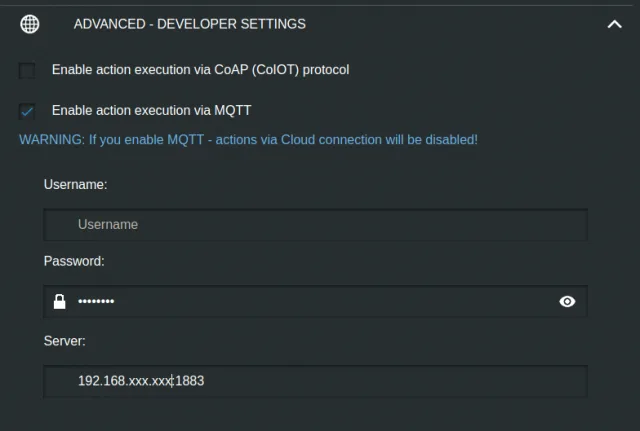Click the globe icon in the header

(x=29, y=24)
